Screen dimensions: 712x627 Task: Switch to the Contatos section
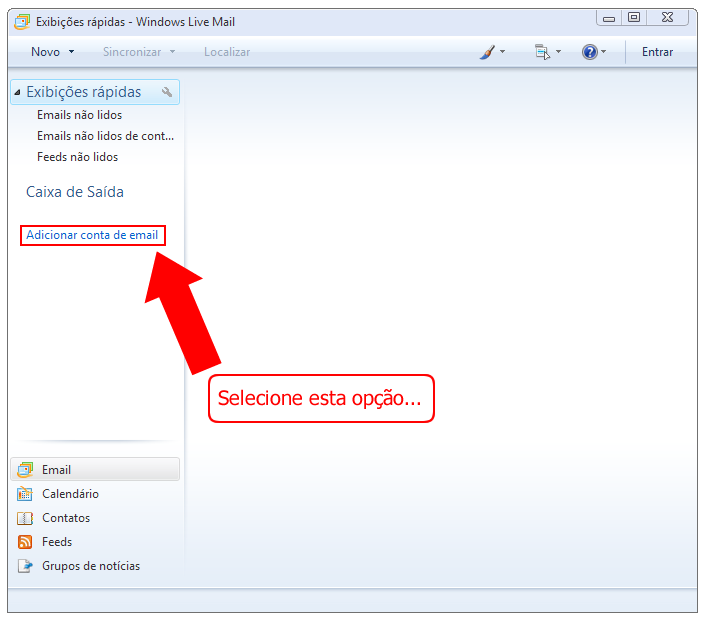(66, 518)
